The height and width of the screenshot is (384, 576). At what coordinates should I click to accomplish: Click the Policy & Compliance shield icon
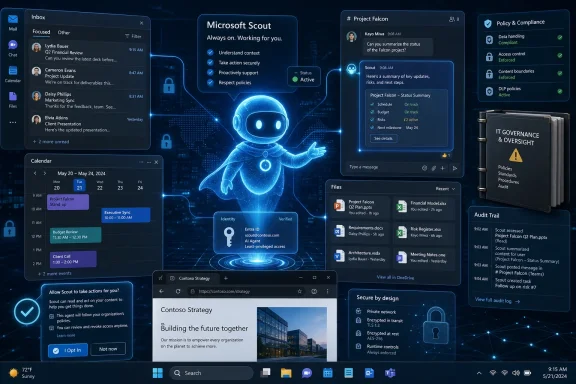[488, 24]
